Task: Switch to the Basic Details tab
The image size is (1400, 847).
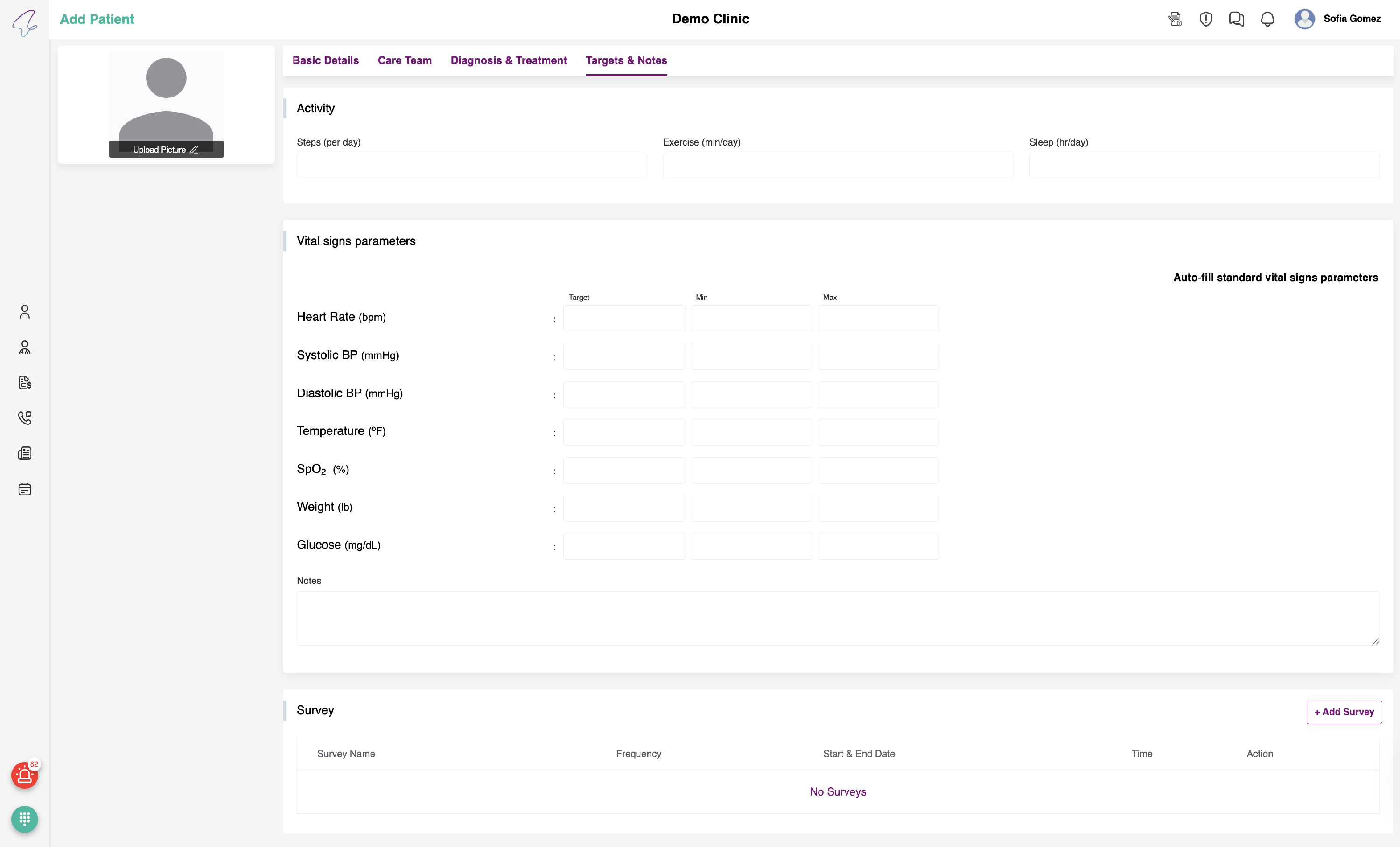Action: click(x=326, y=60)
